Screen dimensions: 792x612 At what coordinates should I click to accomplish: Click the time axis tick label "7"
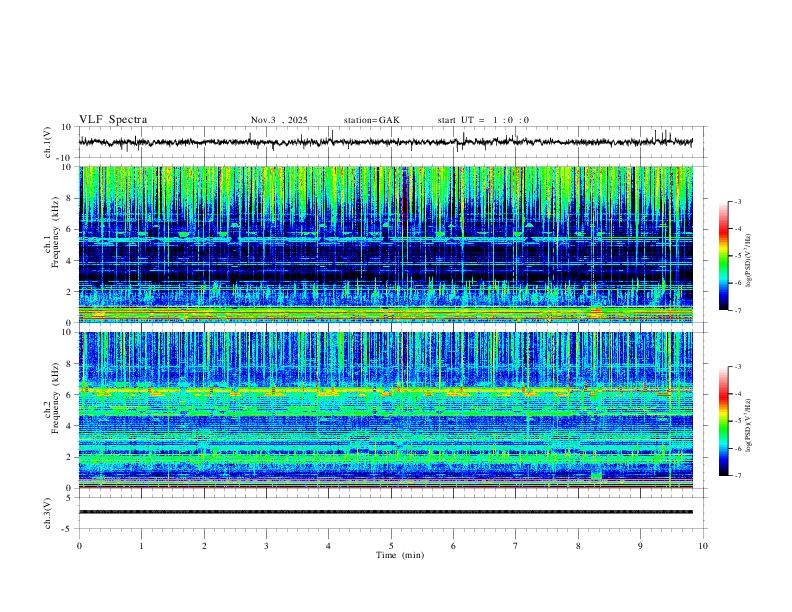[x=516, y=546]
